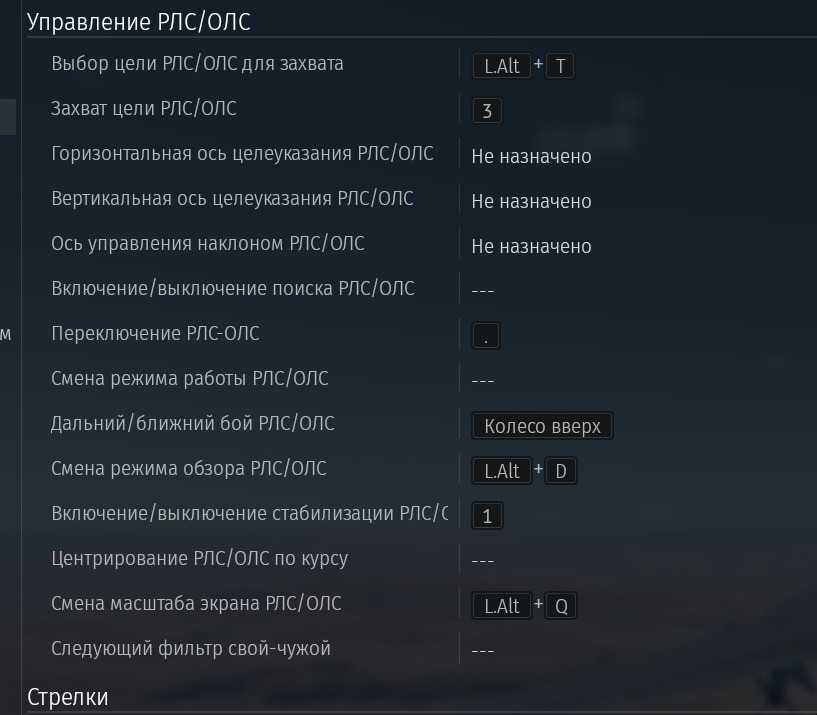This screenshot has height=715, width=817.
Task: Click the T key binding for target selection
Action: pyautogui.click(x=560, y=66)
